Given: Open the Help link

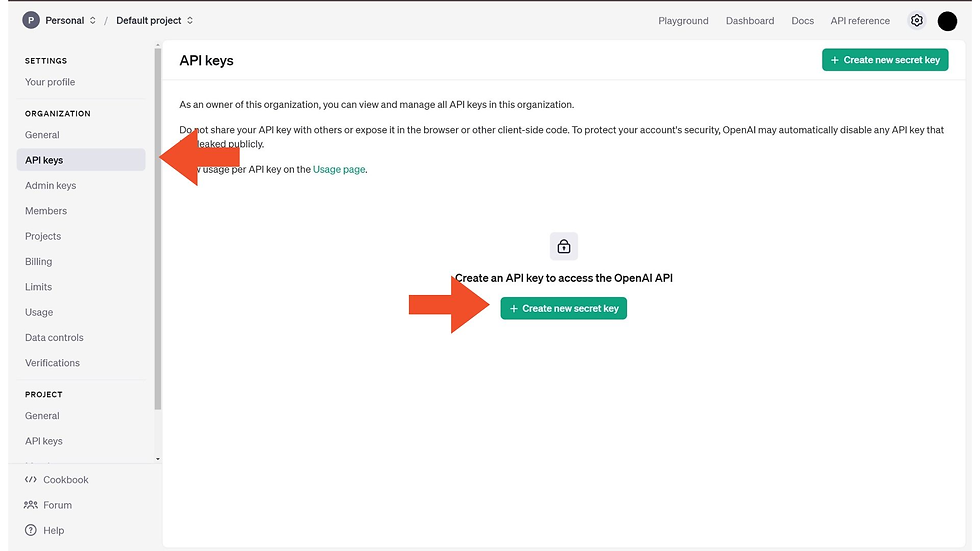Looking at the screenshot, I should 54,530.
